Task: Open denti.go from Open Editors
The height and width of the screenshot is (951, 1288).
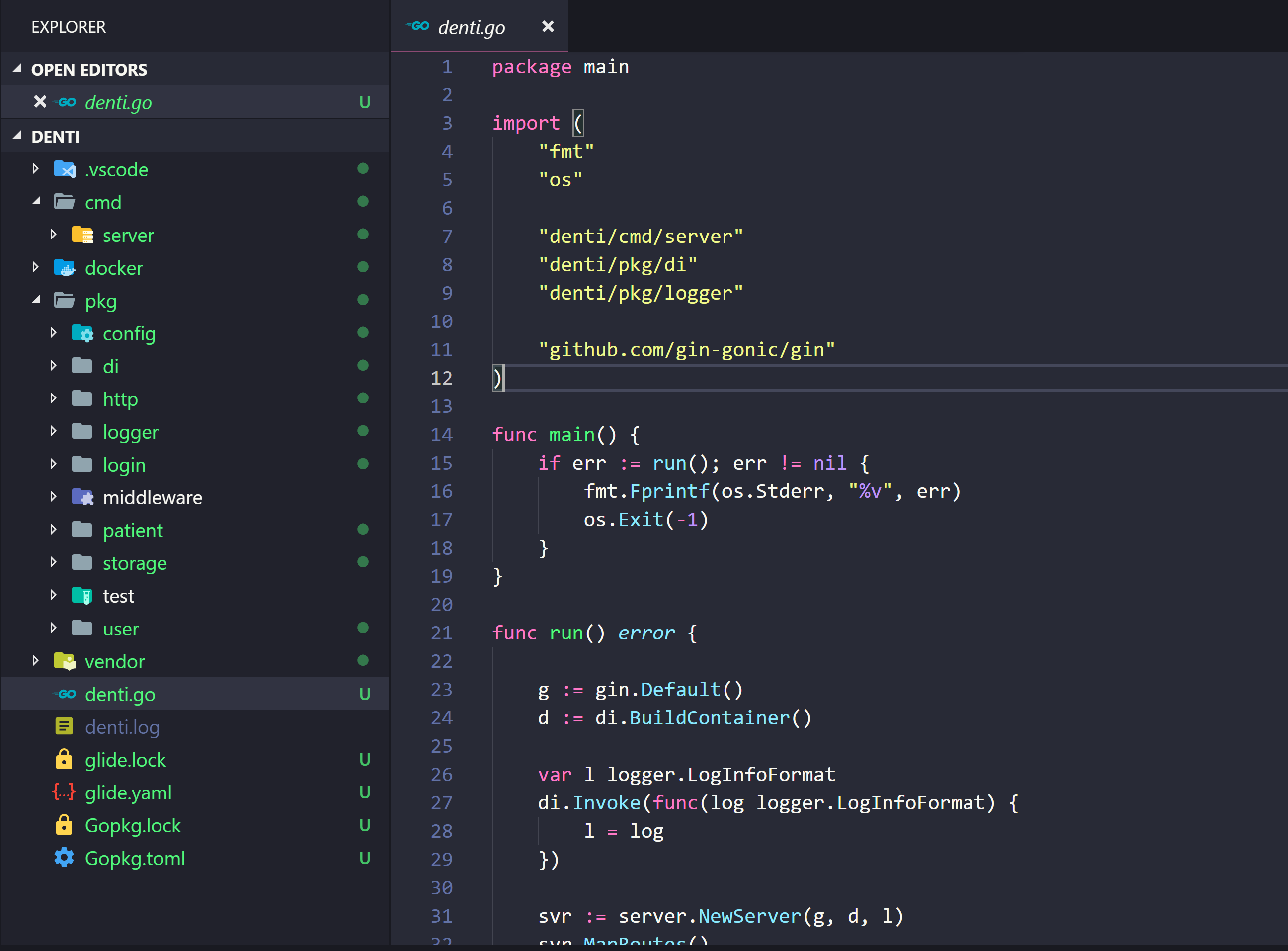Action: point(196,102)
